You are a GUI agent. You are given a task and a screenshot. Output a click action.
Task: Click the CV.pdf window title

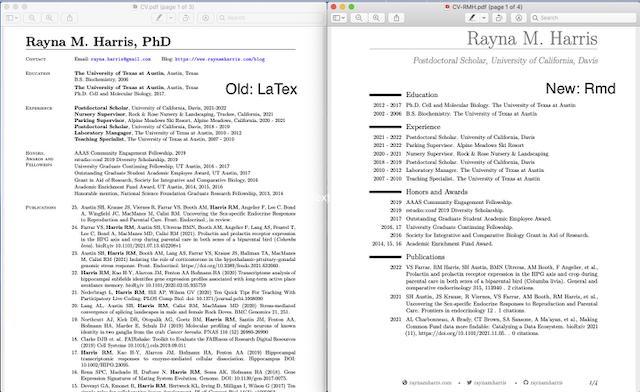click(x=167, y=7)
